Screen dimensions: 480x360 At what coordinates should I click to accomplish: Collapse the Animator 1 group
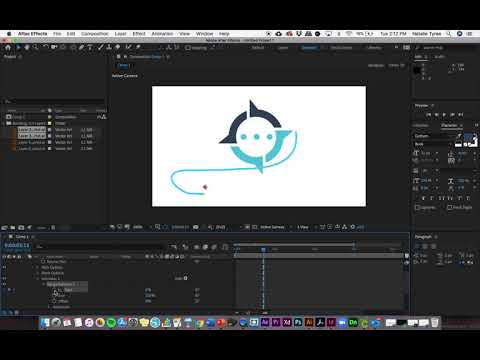coord(38,279)
